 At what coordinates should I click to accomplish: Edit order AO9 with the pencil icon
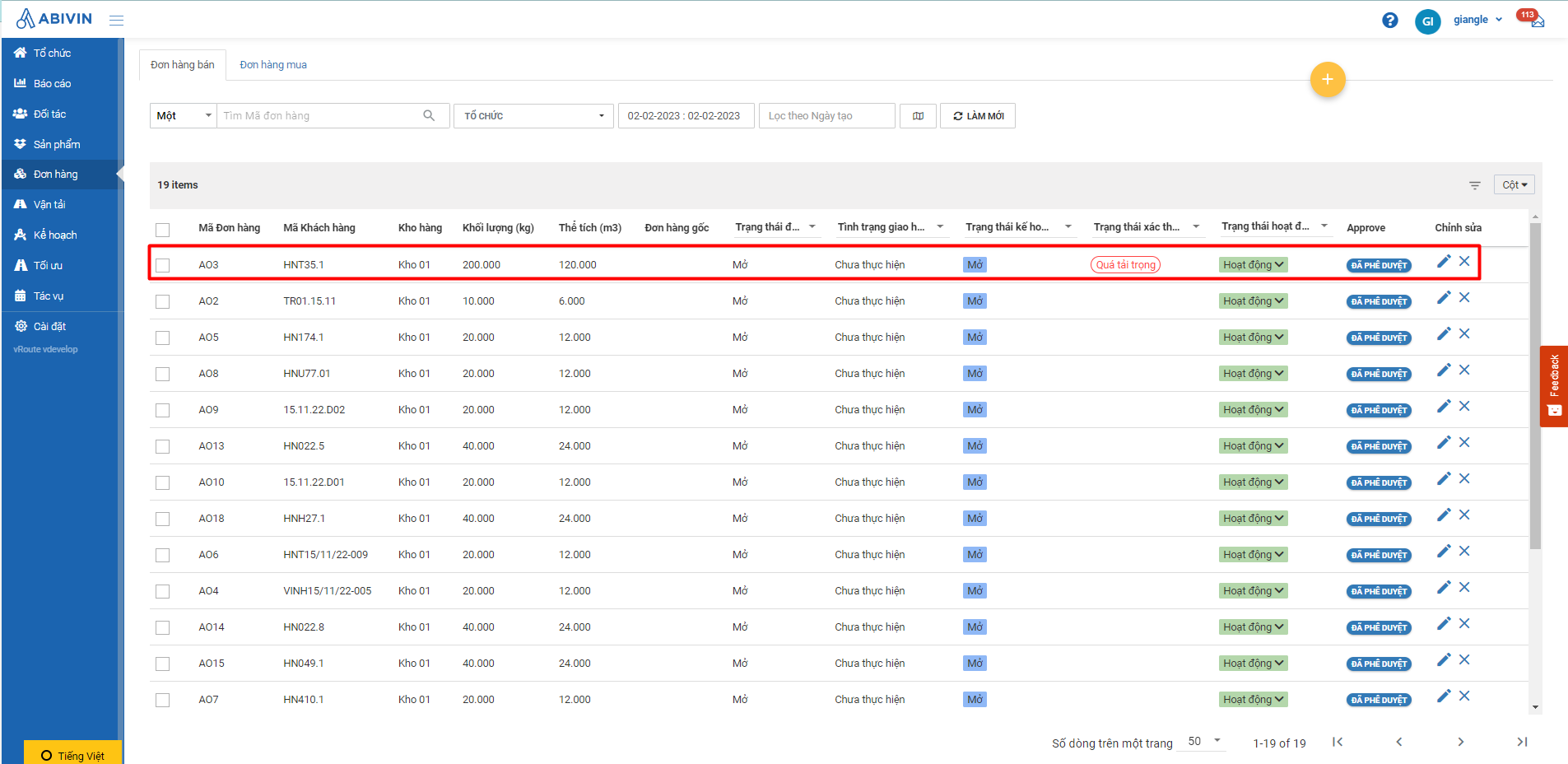coord(1443,406)
